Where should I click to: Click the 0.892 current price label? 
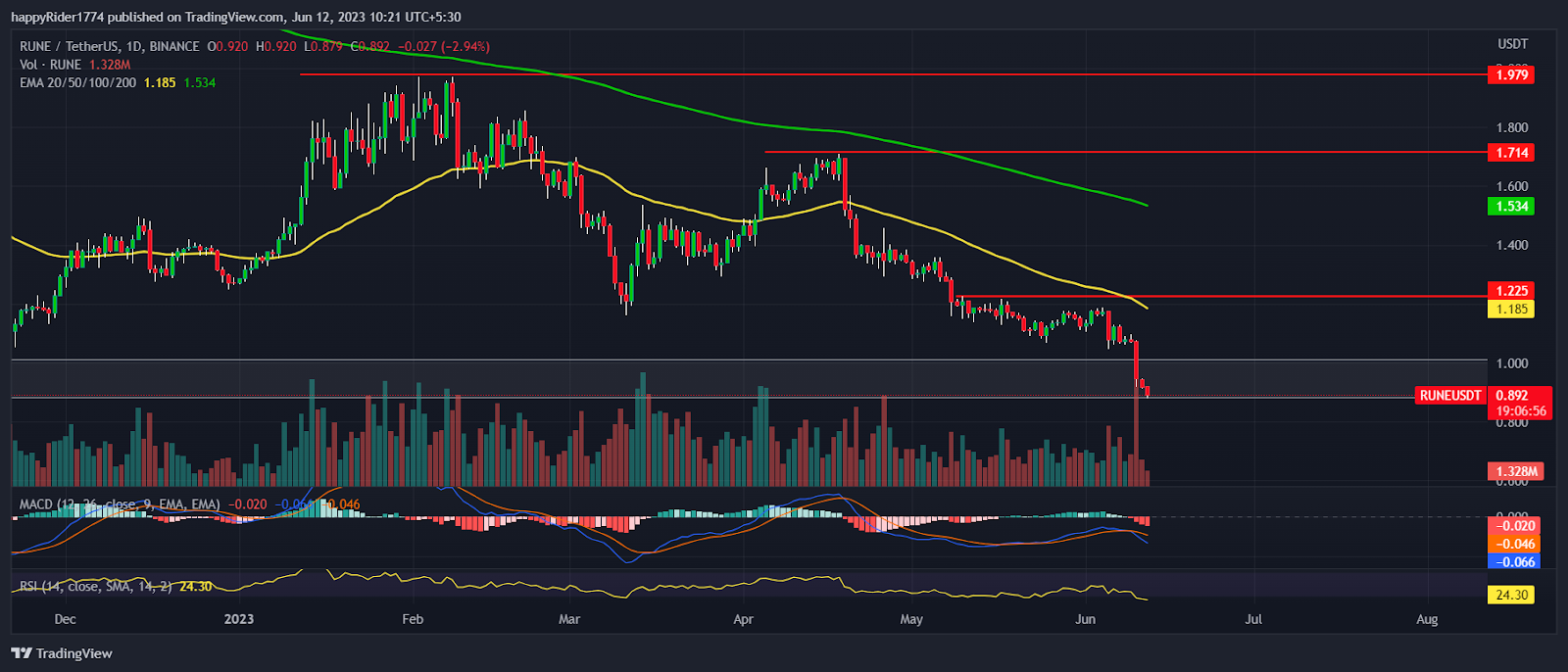tap(1511, 396)
